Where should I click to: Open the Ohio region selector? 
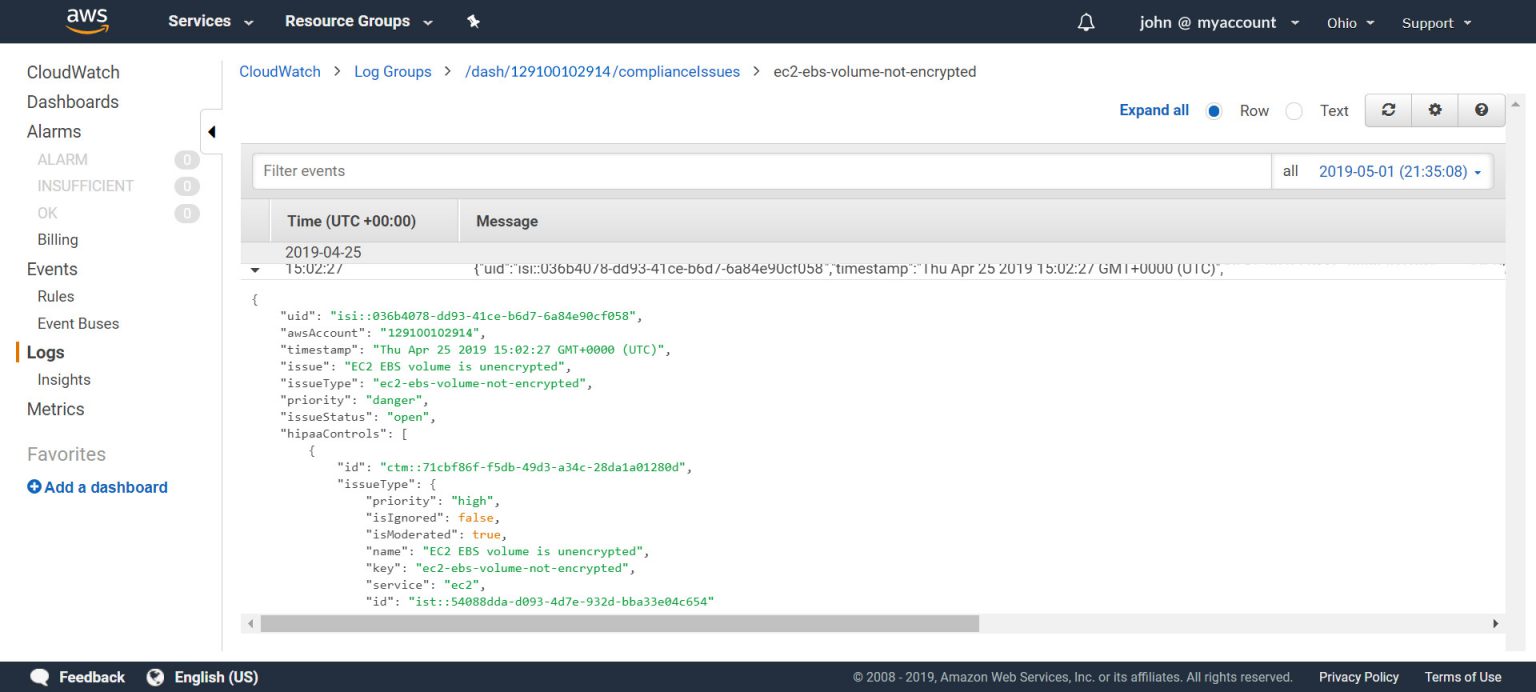tap(1351, 22)
